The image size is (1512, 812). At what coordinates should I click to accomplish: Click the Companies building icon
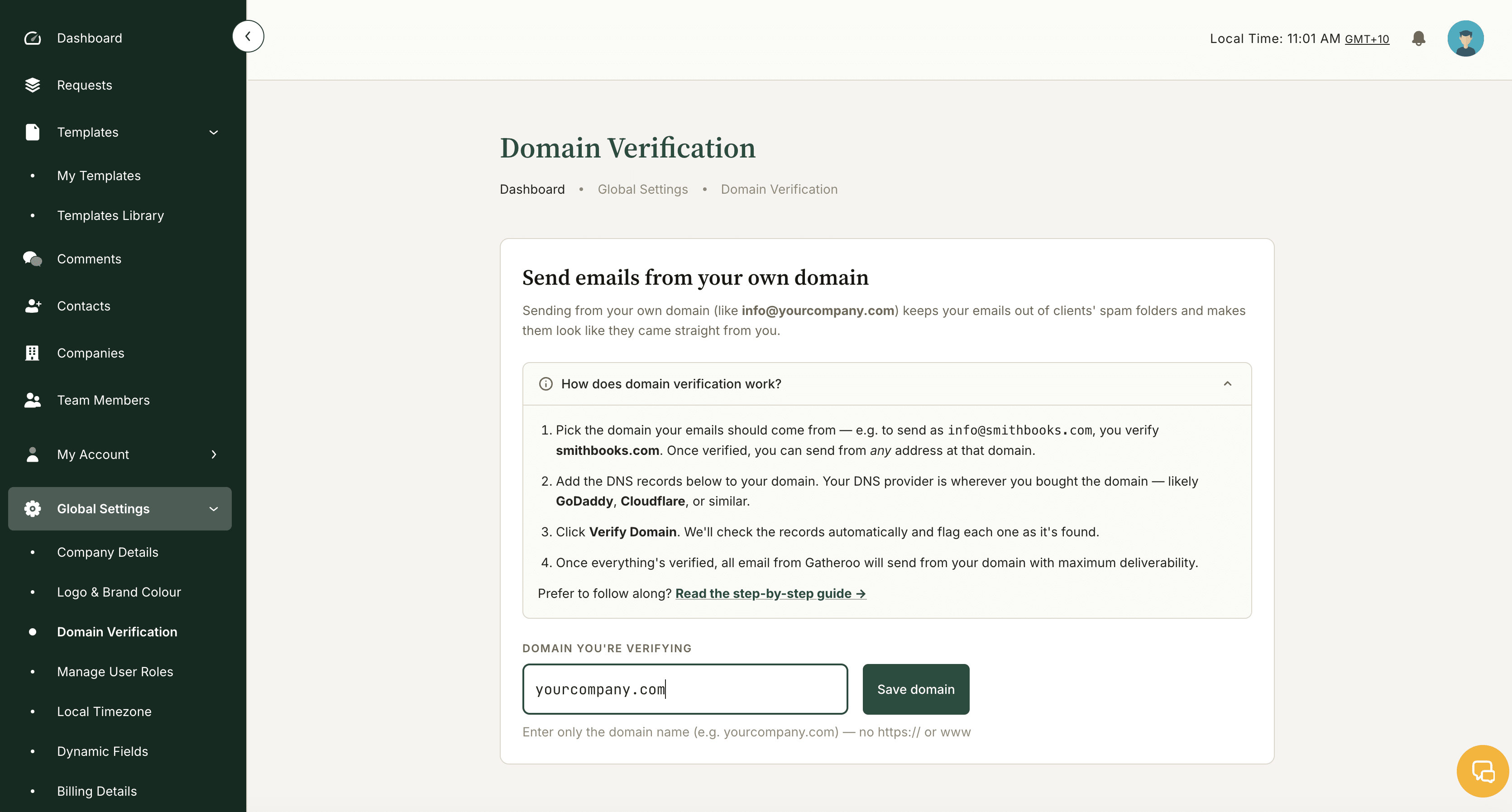click(33, 353)
